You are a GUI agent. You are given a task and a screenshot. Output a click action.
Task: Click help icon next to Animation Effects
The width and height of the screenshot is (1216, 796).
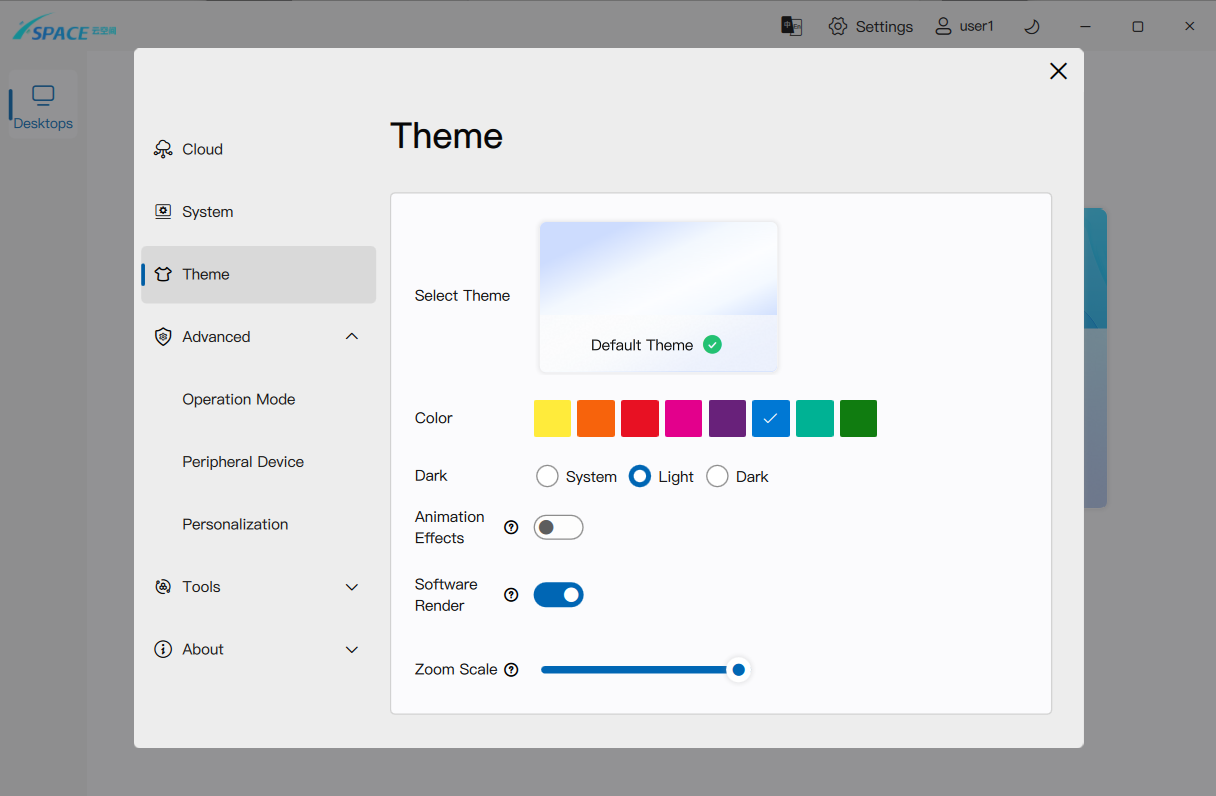511,528
